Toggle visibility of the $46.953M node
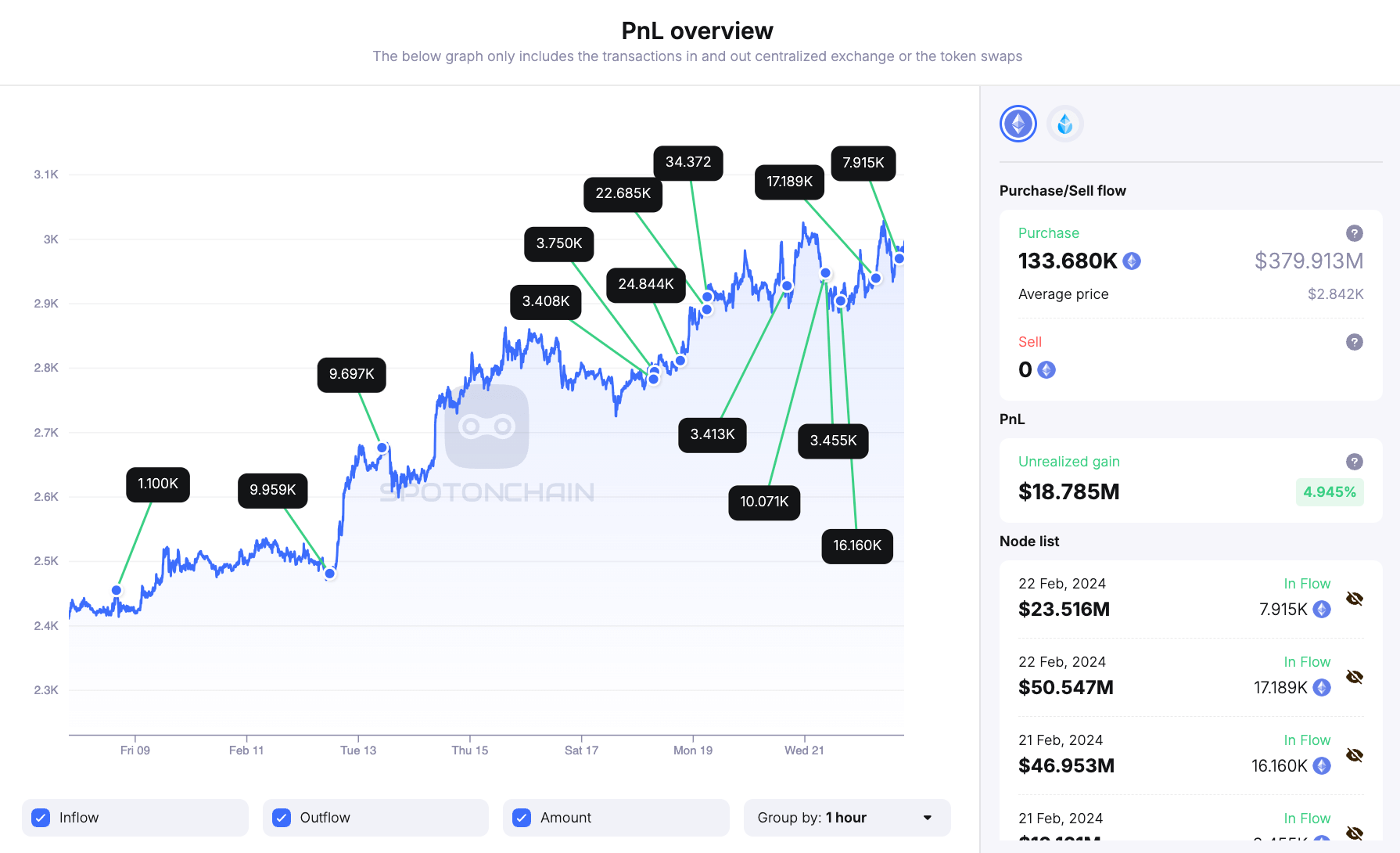The width and height of the screenshot is (1400, 853). click(x=1354, y=755)
